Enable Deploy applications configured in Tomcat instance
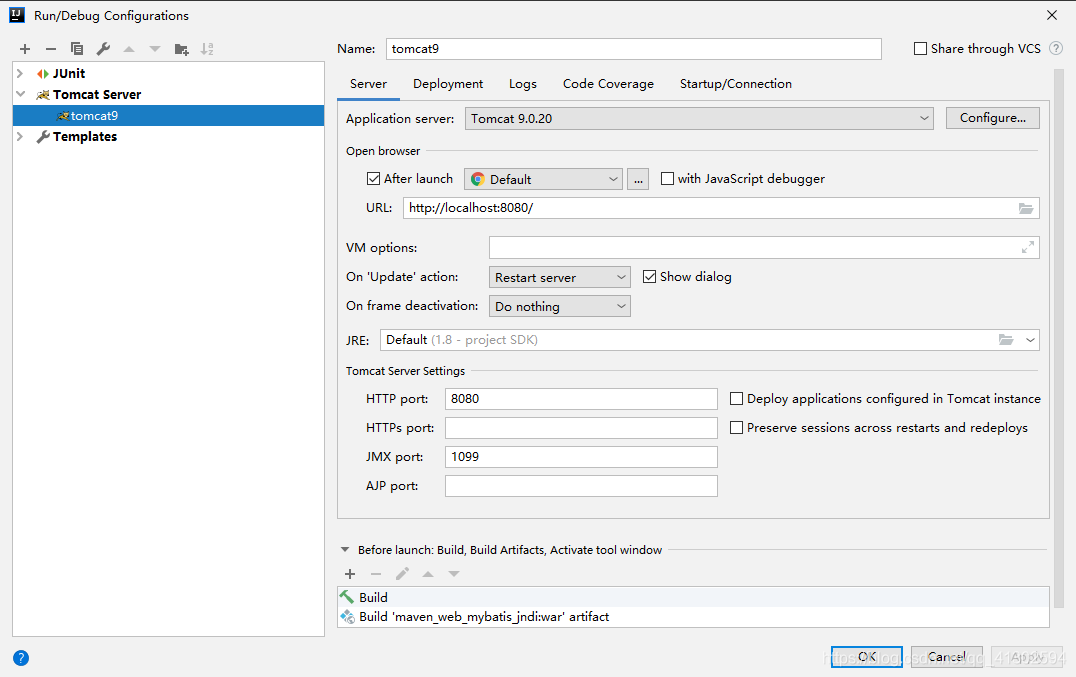Screen dimensions: 1076x677 (736, 399)
